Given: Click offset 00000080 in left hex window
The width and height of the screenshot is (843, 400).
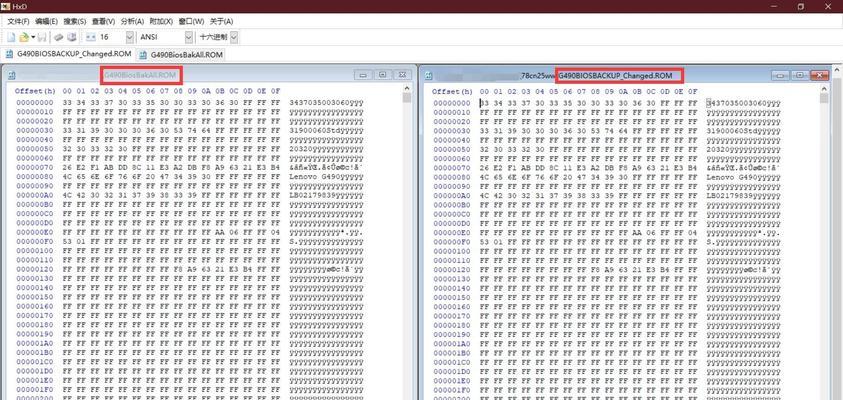Looking at the screenshot, I should [35, 176].
